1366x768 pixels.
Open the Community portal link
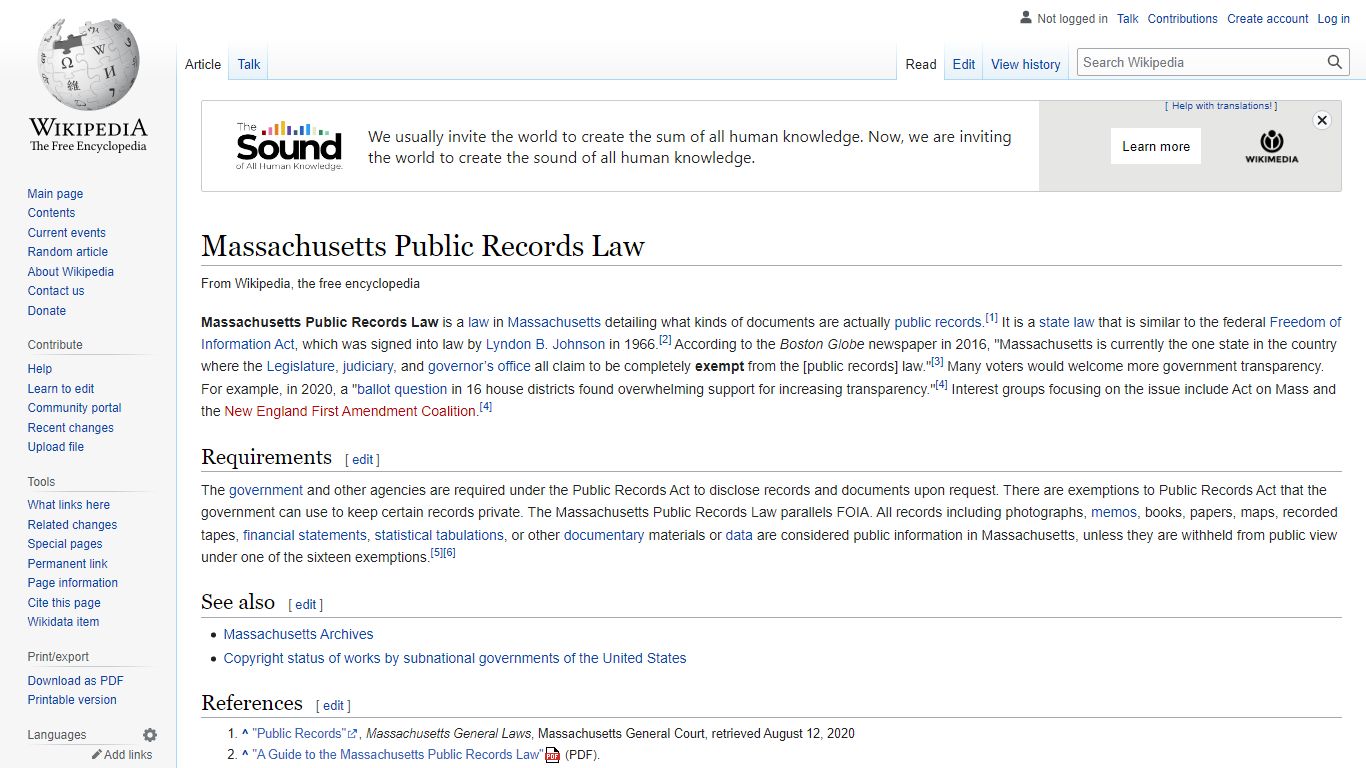point(74,408)
